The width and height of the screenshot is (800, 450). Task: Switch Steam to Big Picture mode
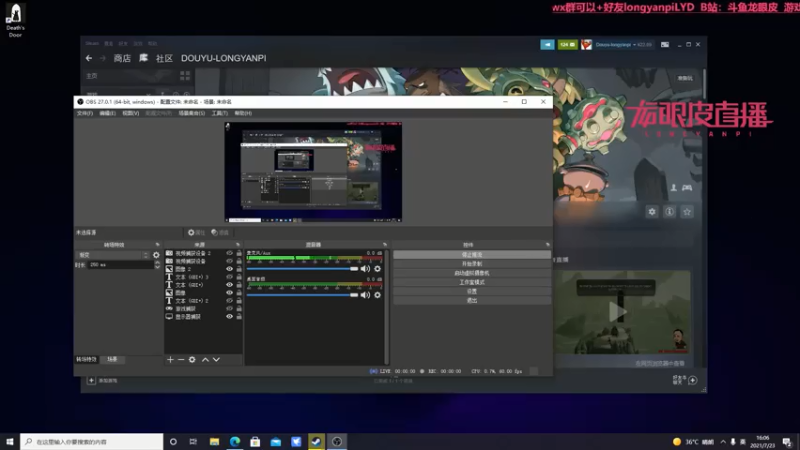click(x=665, y=45)
